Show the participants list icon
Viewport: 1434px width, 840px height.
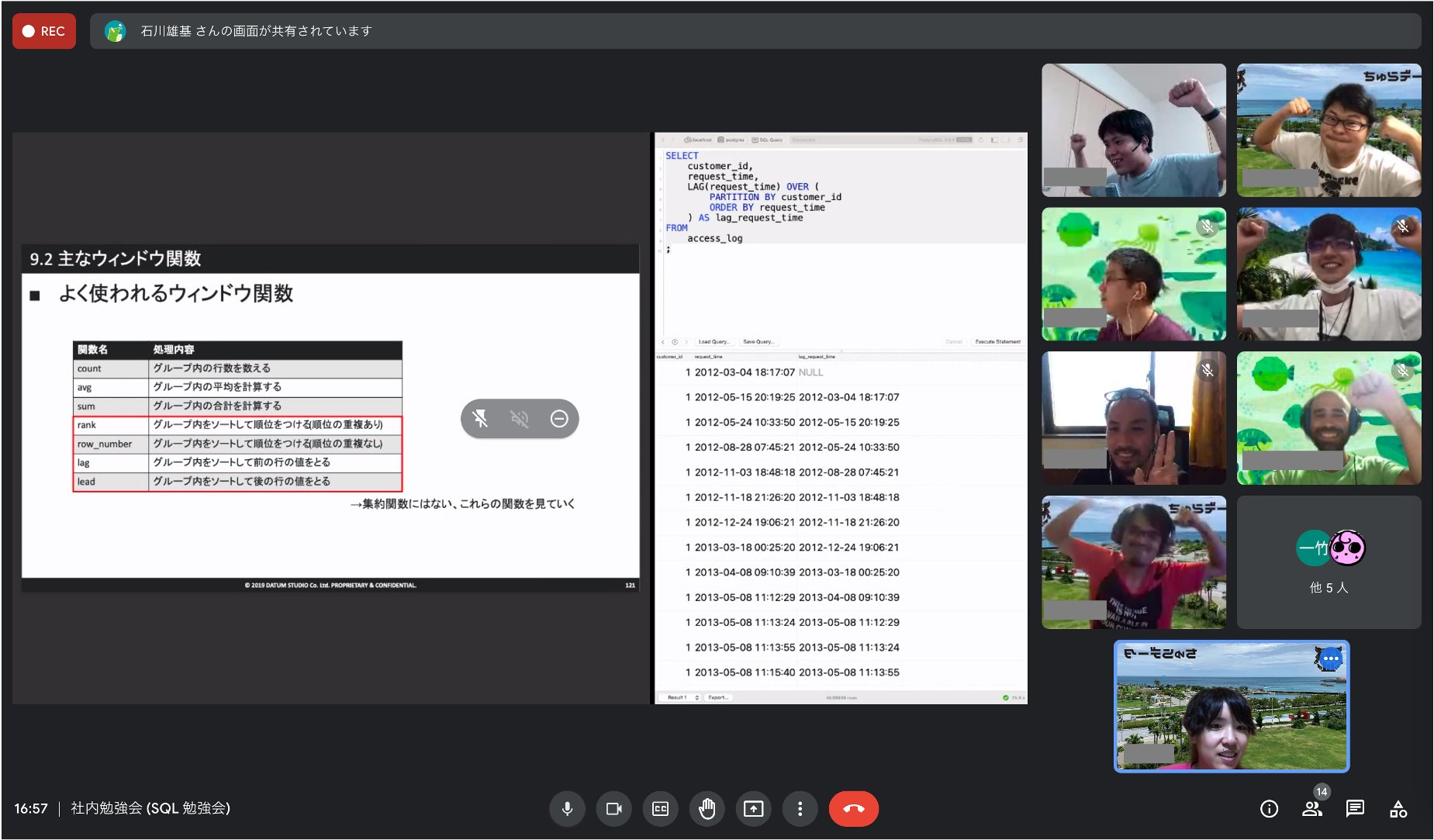[1311, 809]
